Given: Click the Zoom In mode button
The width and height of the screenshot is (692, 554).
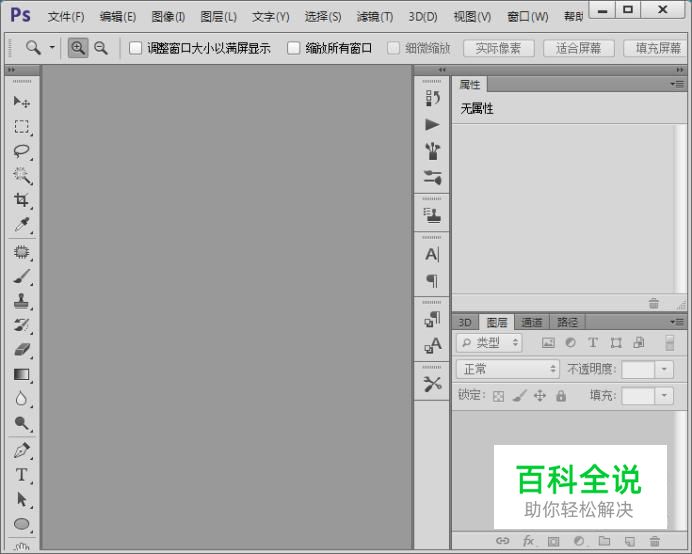Looking at the screenshot, I should coord(78,48).
